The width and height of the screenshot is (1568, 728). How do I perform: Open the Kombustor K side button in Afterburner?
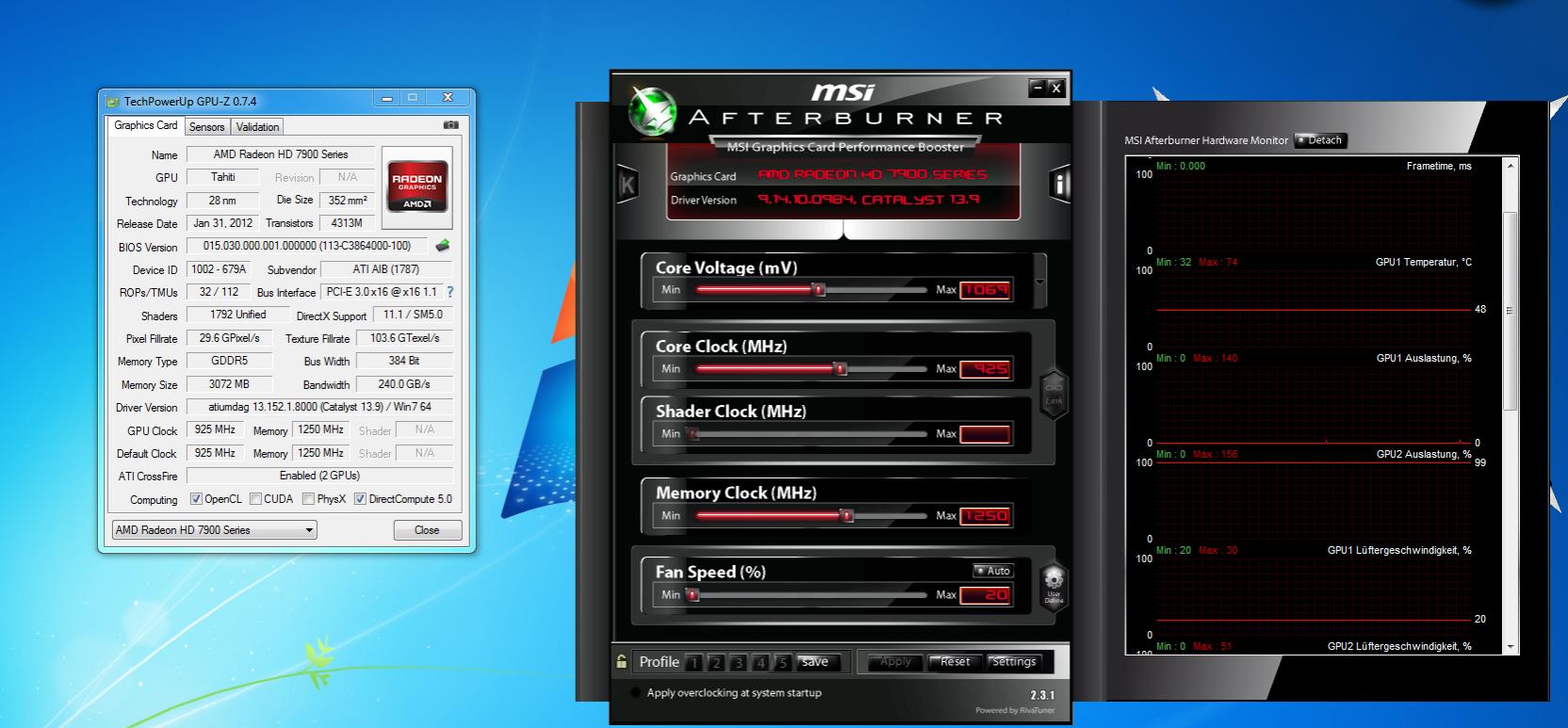[627, 184]
